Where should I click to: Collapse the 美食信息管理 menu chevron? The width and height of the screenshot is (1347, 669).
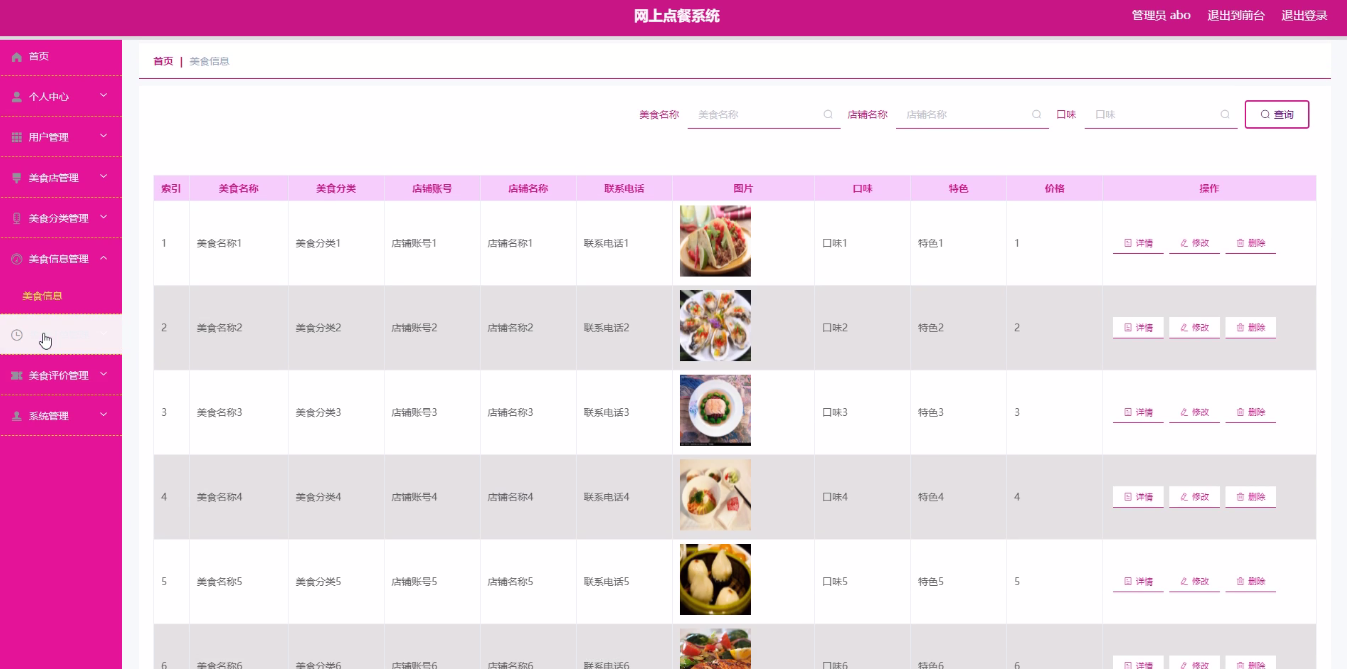[x=103, y=258]
